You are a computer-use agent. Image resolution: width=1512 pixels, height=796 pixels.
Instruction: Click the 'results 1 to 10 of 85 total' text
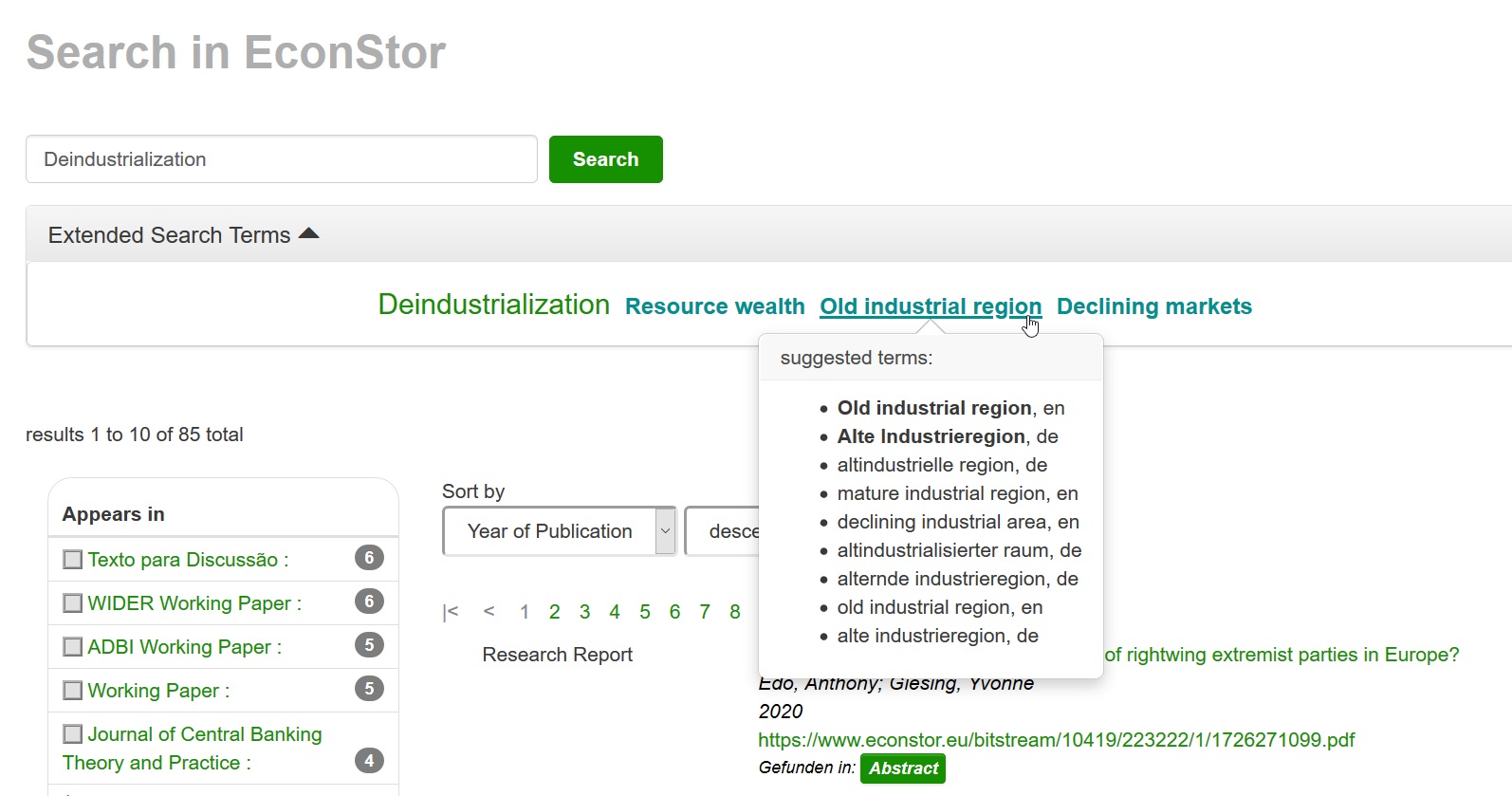pos(135,435)
